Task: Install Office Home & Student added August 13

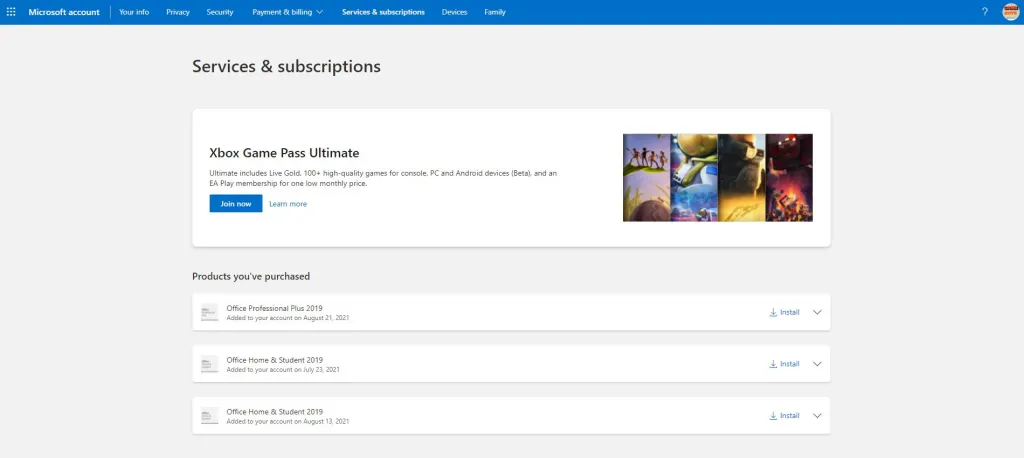Action: coord(784,416)
